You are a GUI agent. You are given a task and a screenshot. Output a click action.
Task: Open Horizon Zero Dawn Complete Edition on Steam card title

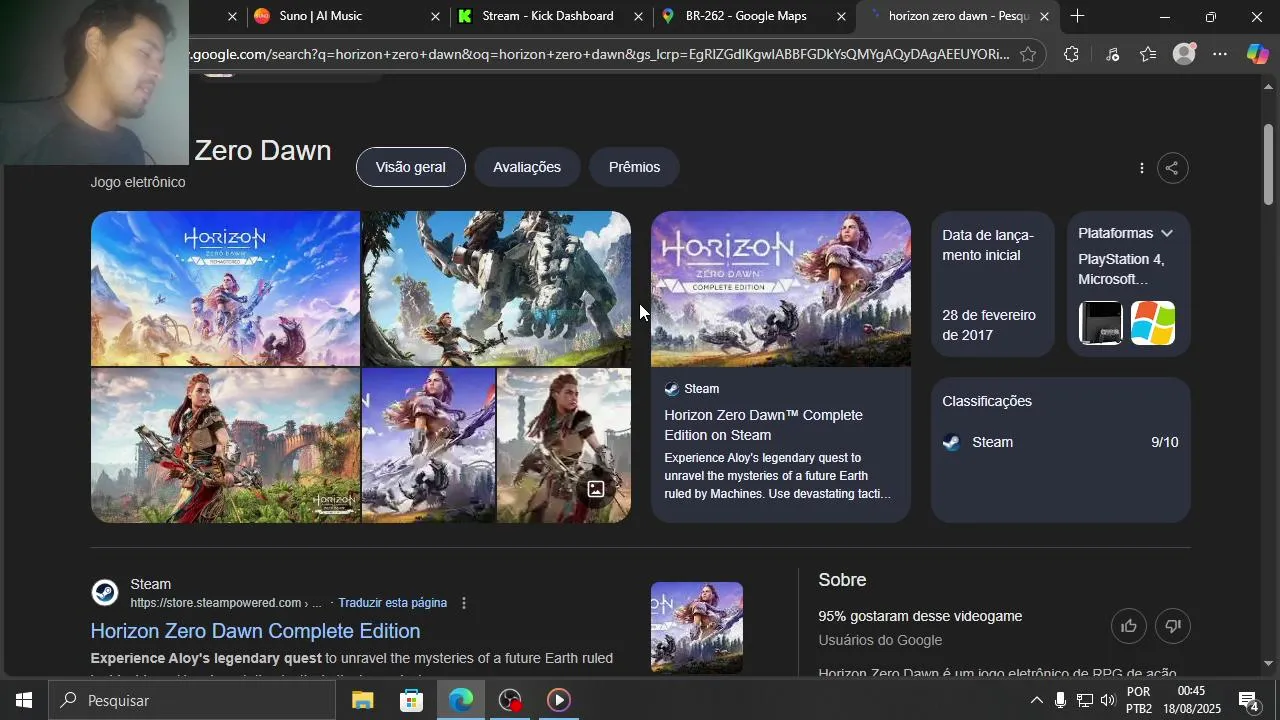coord(763,425)
